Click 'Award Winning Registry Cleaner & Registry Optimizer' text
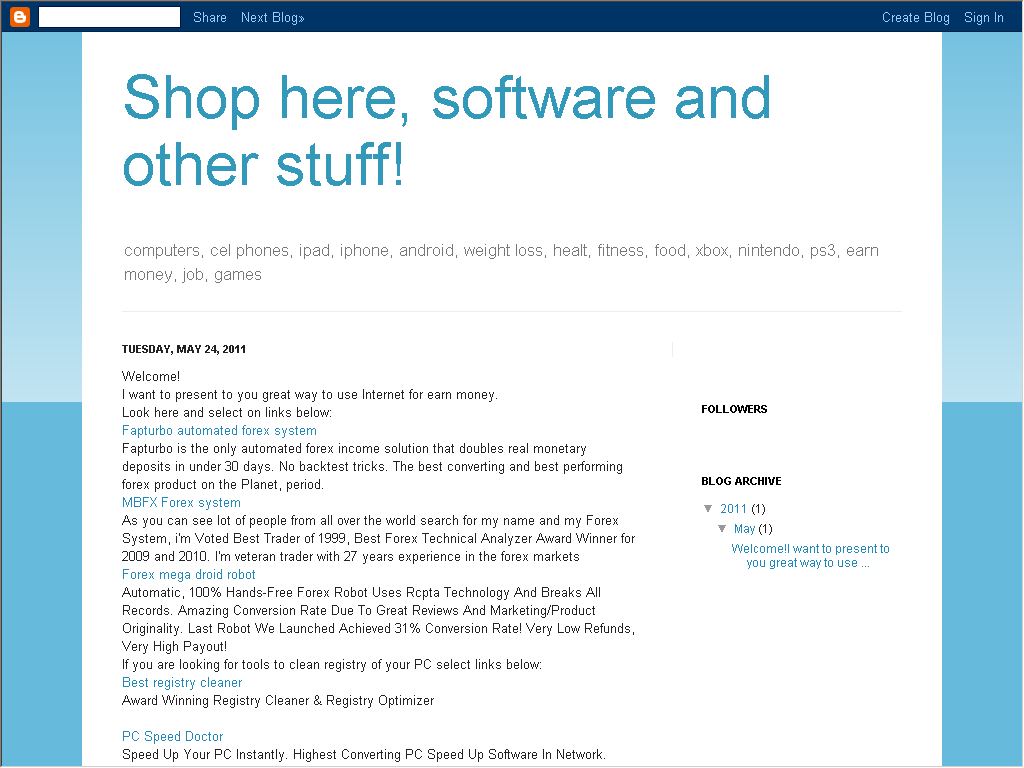 coord(278,700)
